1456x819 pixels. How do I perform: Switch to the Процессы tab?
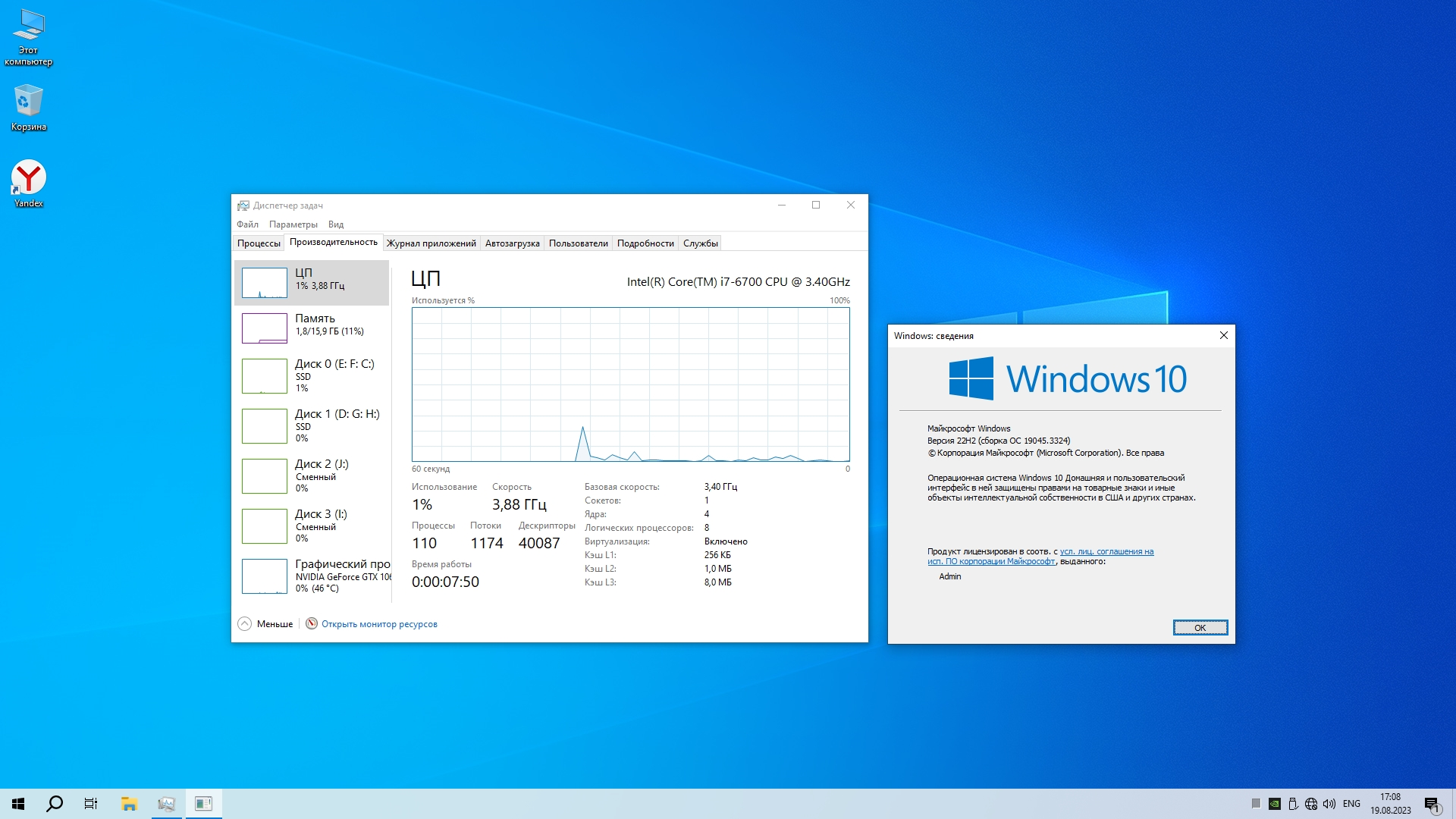click(x=259, y=243)
